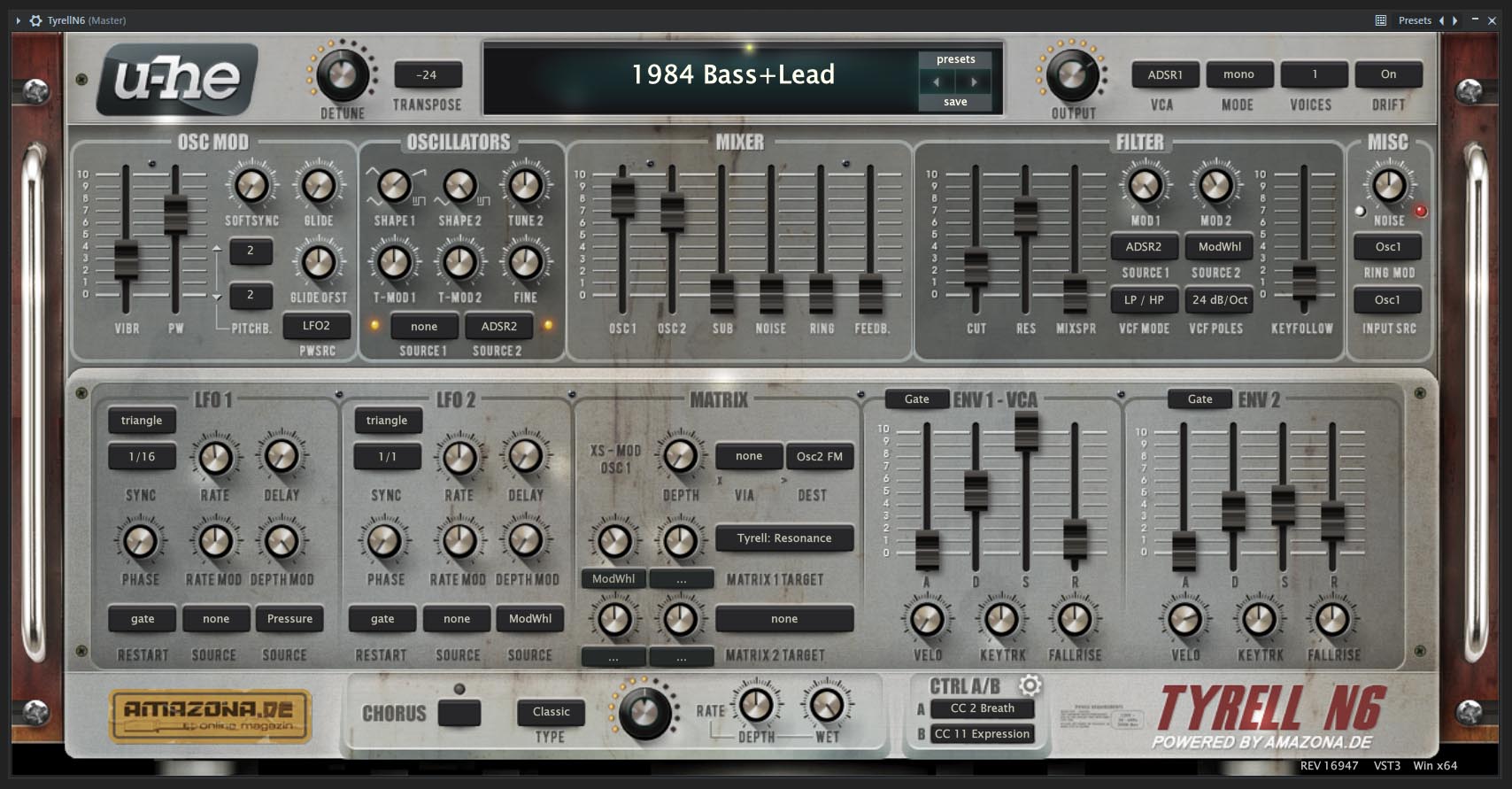This screenshot has width=1512, height=789.
Task: Toggle the CHORUS on/off switch
Action: (x=459, y=712)
